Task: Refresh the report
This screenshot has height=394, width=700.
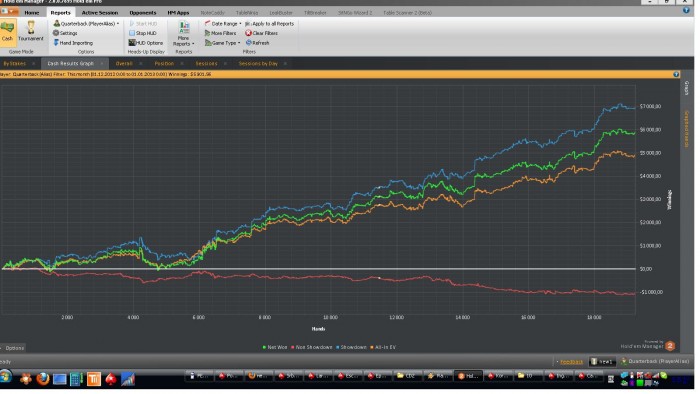Action: click(258, 43)
